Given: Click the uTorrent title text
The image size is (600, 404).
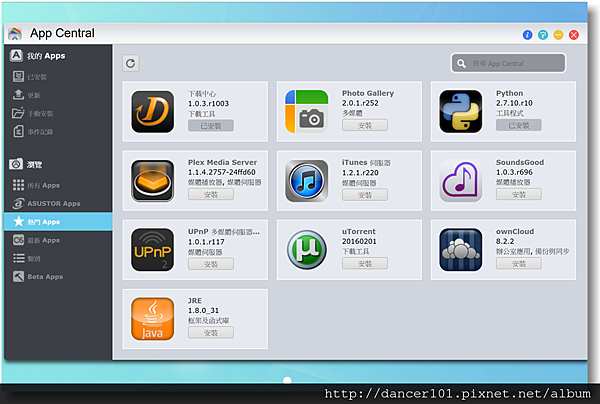Looking at the screenshot, I should coord(359,232).
